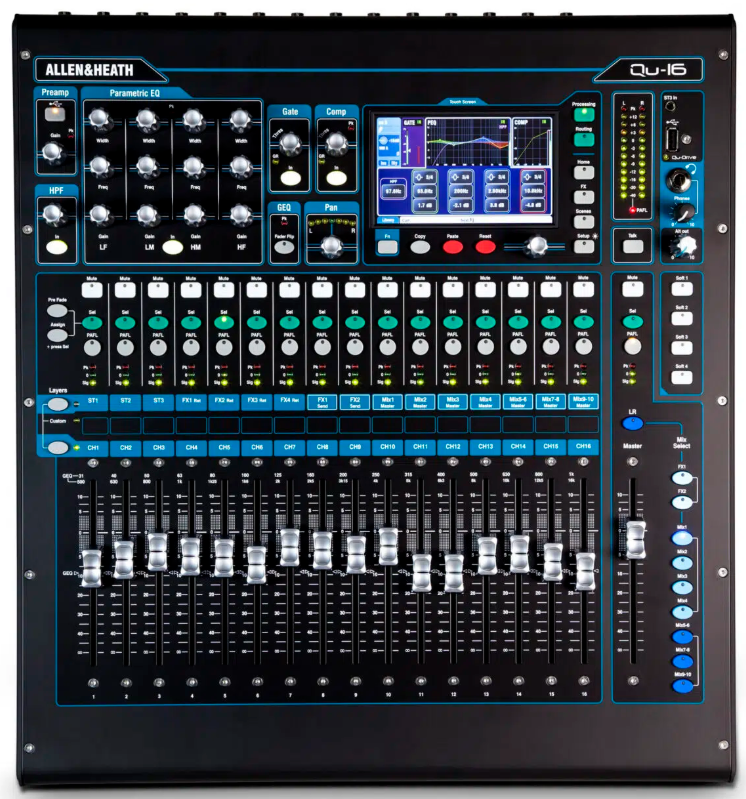This screenshot has width=746, height=799.
Task: Select FX2 in Mix Select
Action: pos(682,503)
